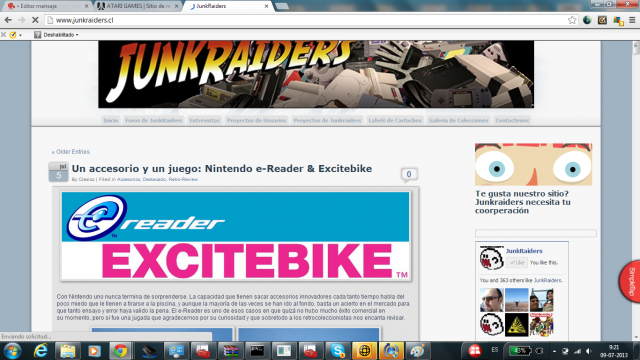640x360 pixels.
Task: Open the media player taskbar icon
Action: tap(94, 351)
